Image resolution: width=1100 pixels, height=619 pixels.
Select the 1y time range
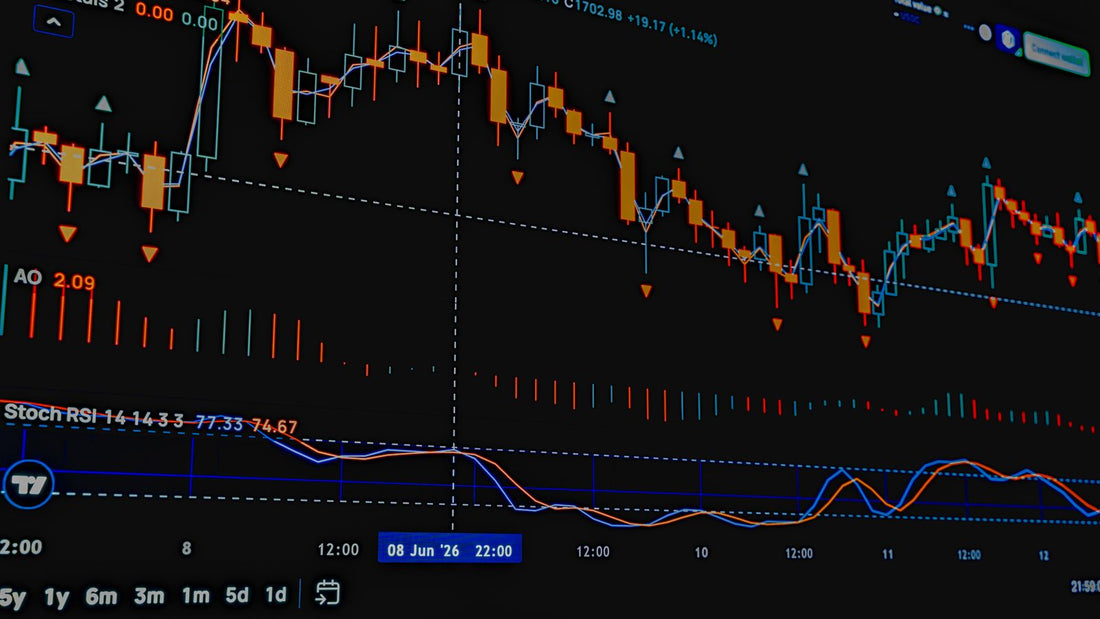[57, 597]
